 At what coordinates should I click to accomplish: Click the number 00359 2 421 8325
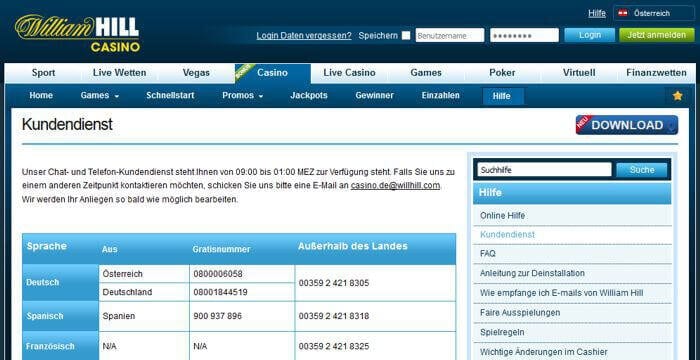334,347
